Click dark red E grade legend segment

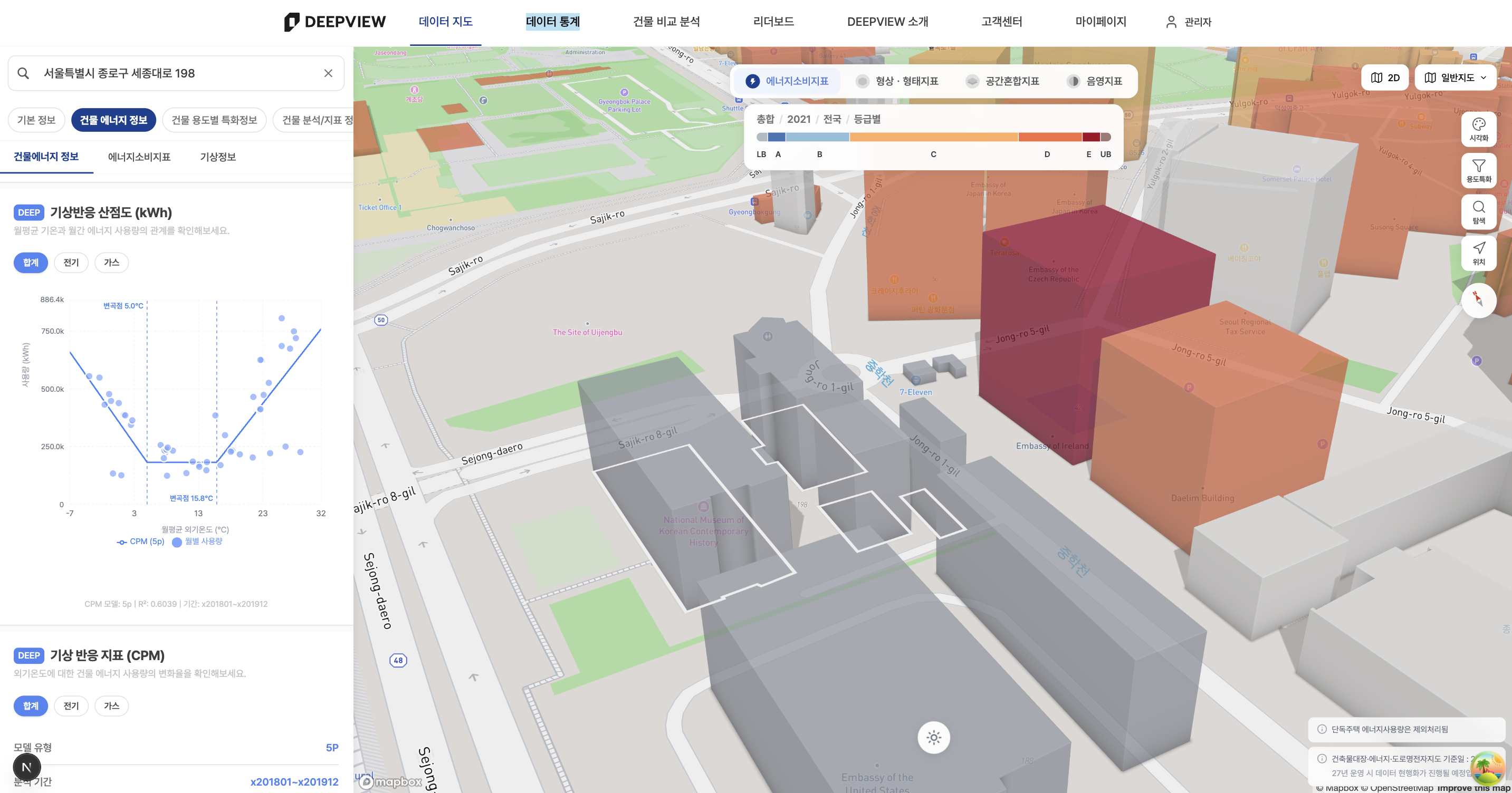click(1090, 137)
